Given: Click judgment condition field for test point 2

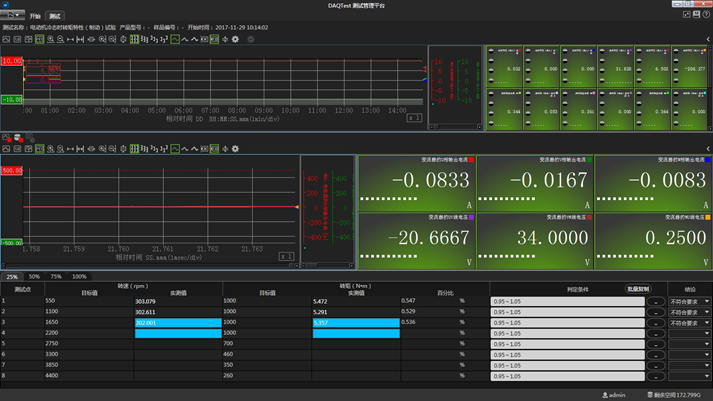Looking at the screenshot, I should point(567,312).
